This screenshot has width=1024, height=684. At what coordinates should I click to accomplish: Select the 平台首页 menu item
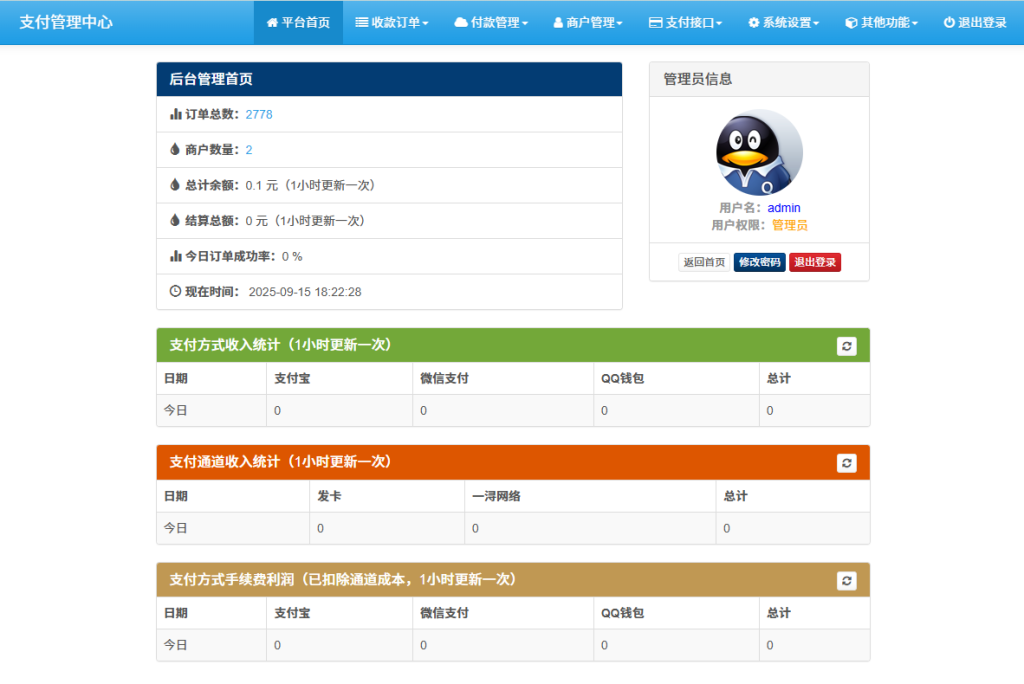[x=298, y=23]
